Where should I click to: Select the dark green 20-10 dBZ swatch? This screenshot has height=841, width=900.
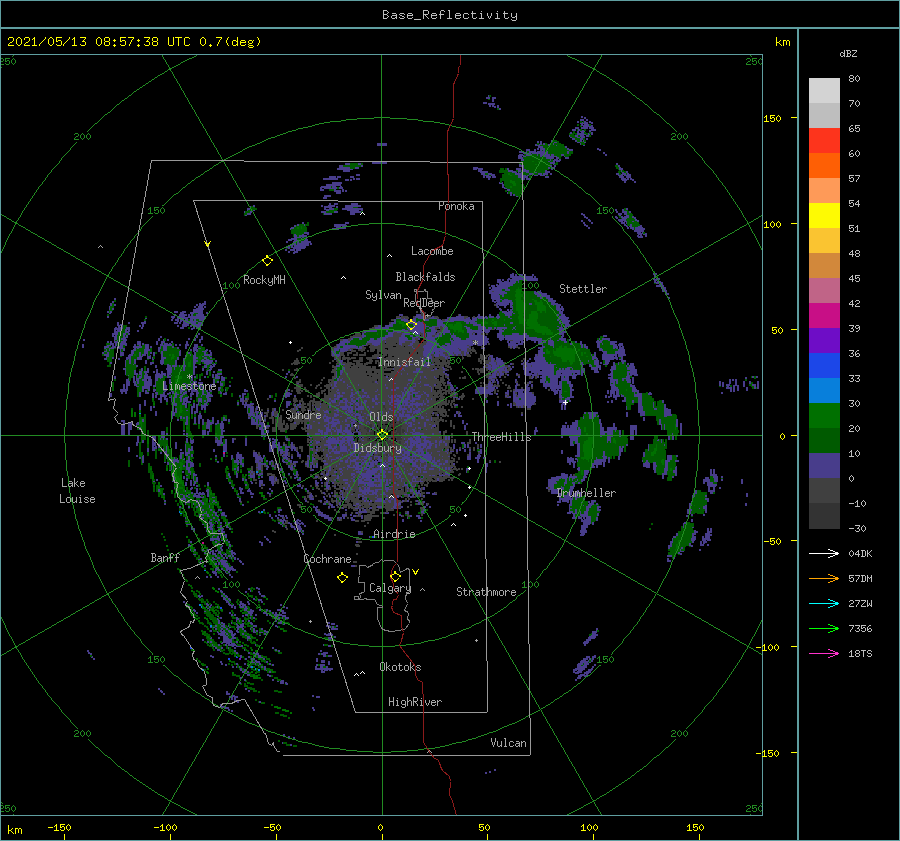tap(824, 441)
